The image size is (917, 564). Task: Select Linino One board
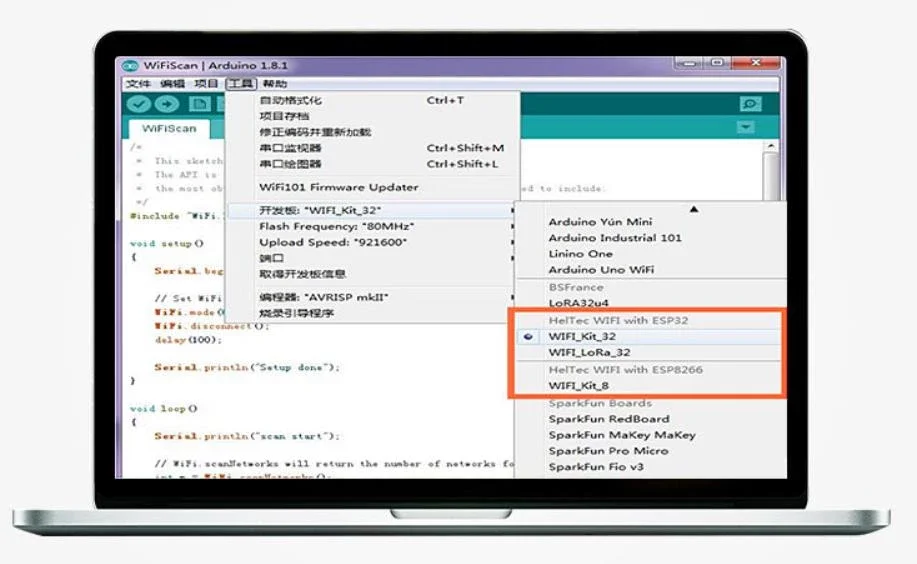point(650,254)
